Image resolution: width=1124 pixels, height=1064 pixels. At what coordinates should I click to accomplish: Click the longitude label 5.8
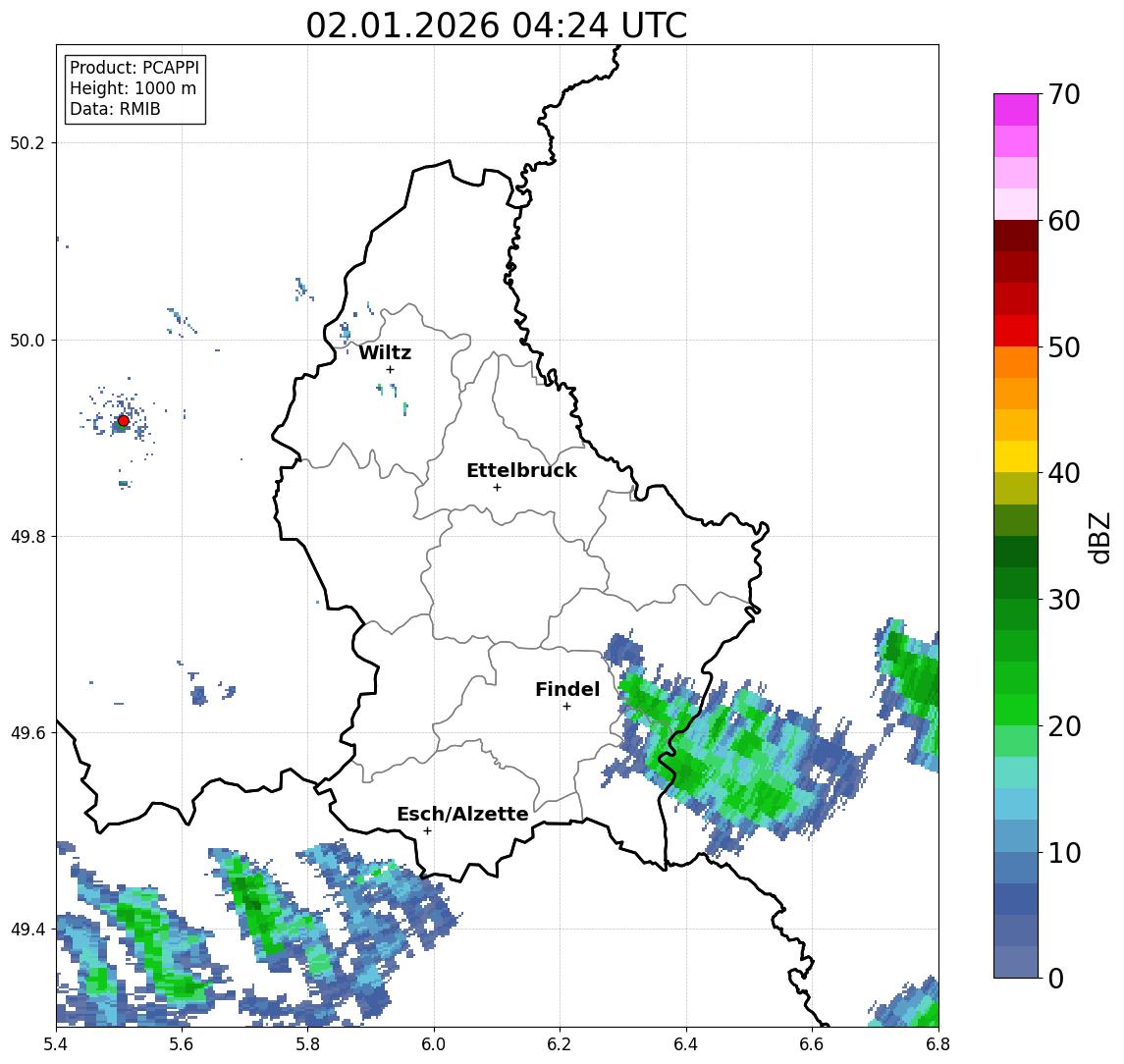[x=308, y=1043]
